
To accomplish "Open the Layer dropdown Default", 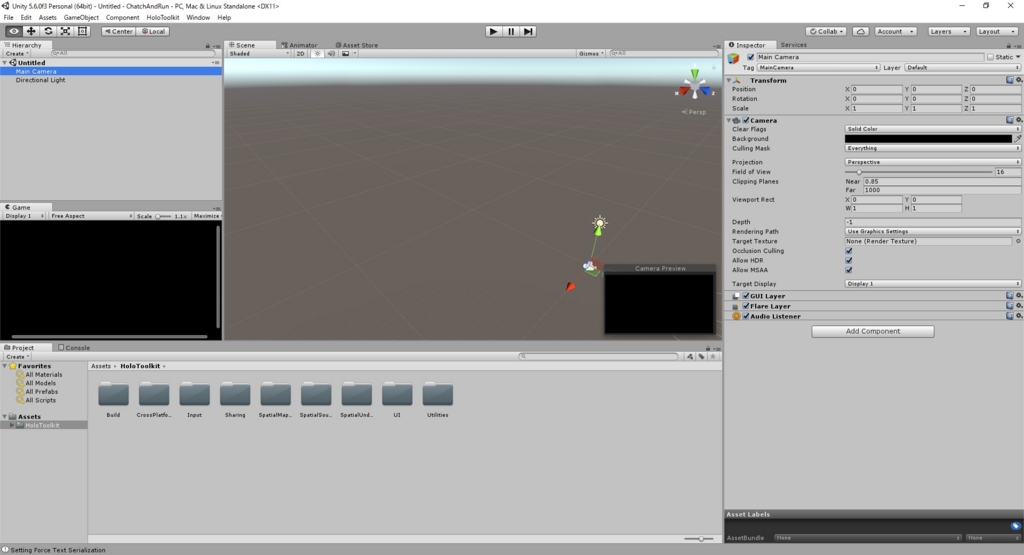I will click(x=962, y=67).
